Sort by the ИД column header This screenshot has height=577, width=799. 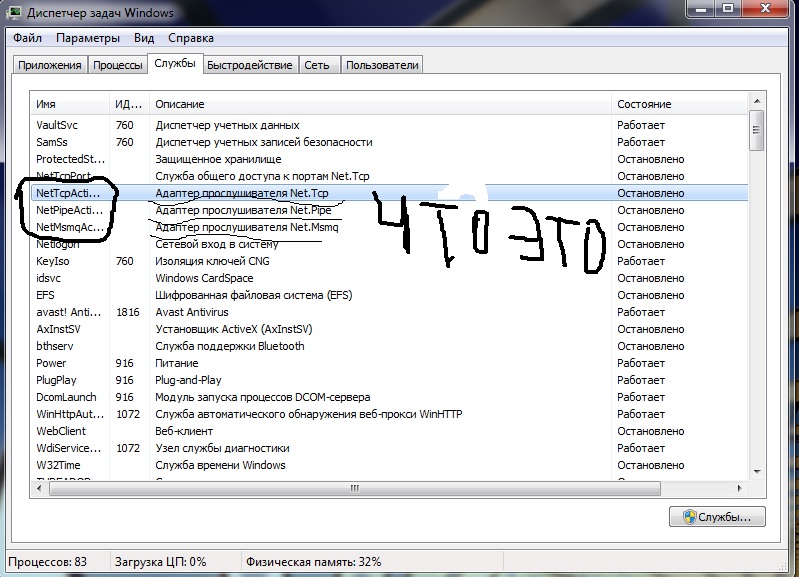[x=129, y=104]
